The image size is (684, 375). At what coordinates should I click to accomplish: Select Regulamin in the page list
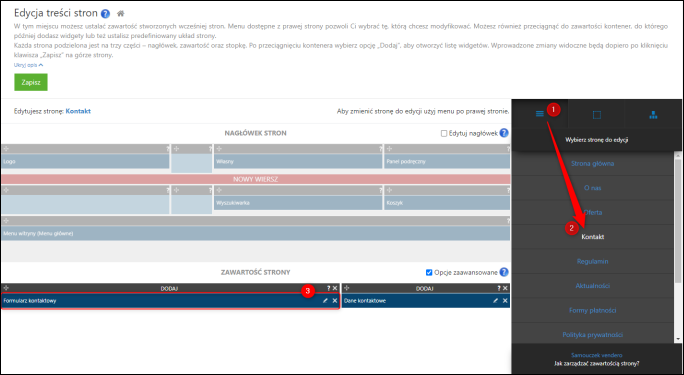[x=592, y=261]
